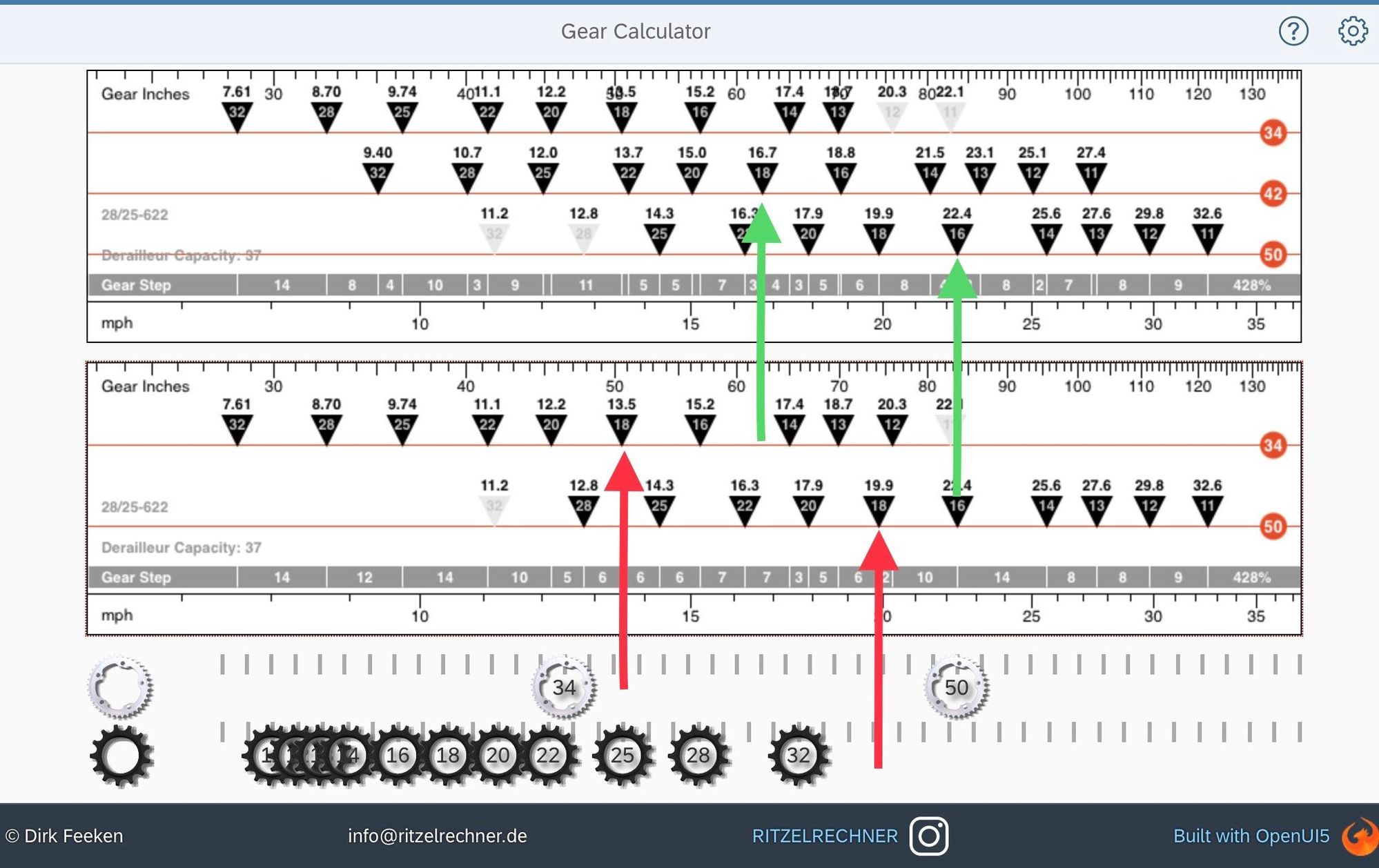Select the 18-tooth sprocket
1379x868 pixels.
(x=447, y=756)
